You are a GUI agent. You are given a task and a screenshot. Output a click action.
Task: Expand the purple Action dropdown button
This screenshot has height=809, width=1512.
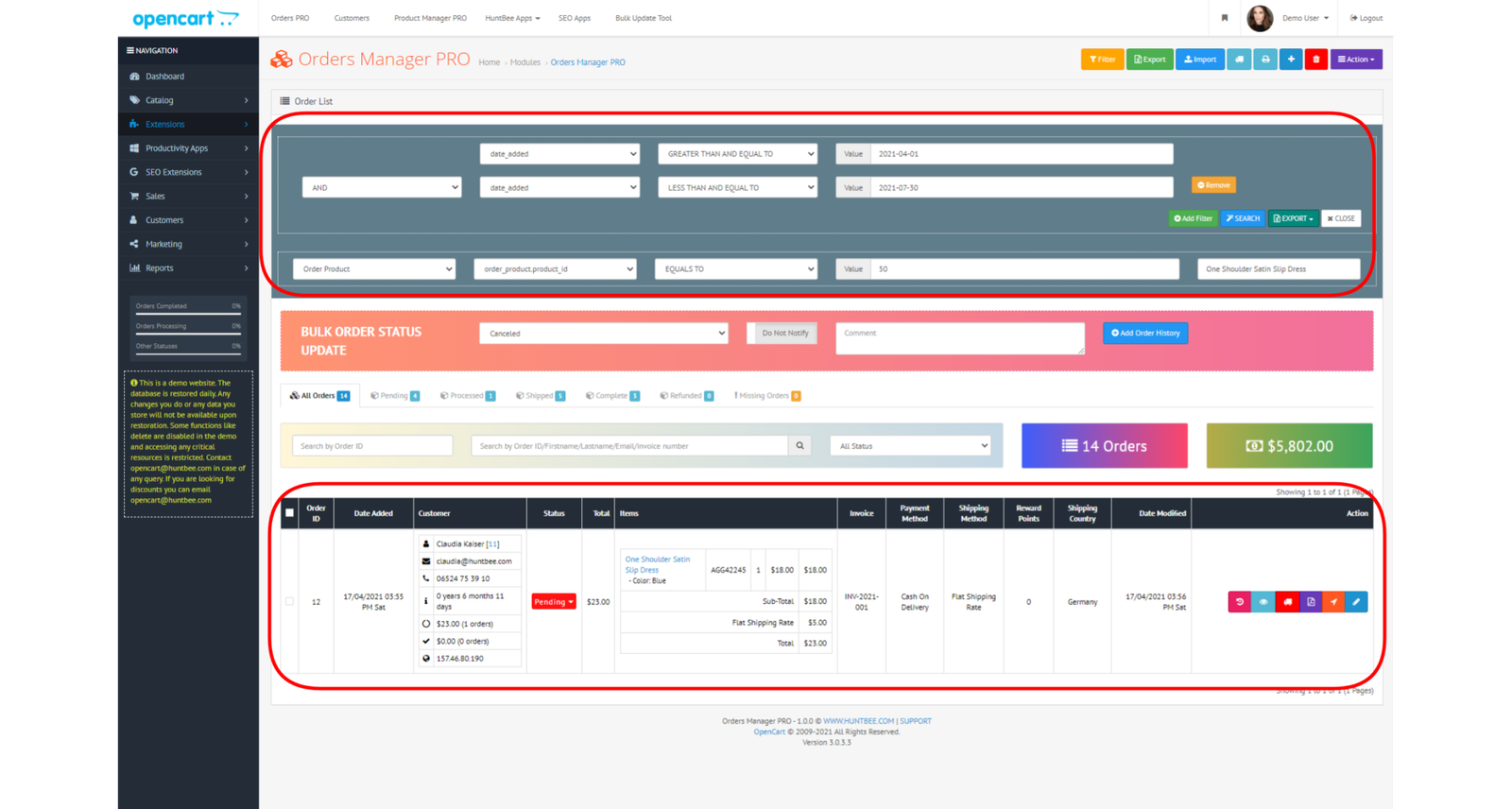tap(1356, 60)
